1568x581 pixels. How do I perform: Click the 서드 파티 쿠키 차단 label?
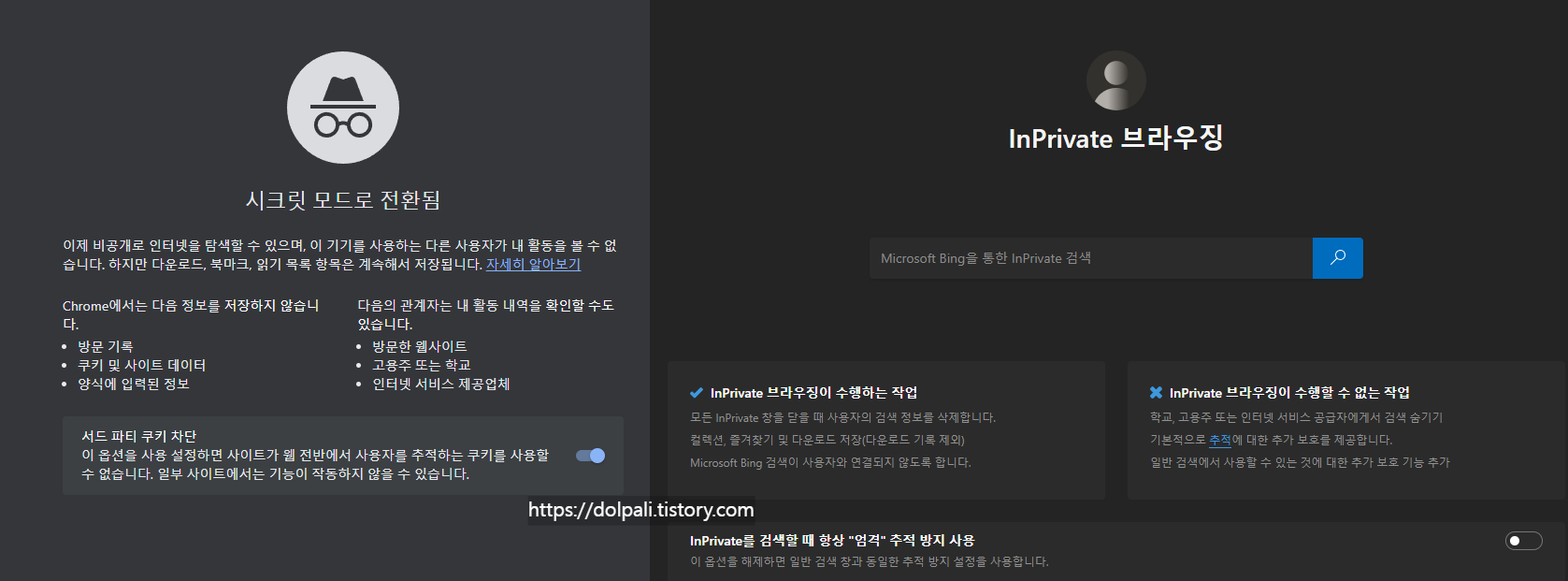coord(139,437)
